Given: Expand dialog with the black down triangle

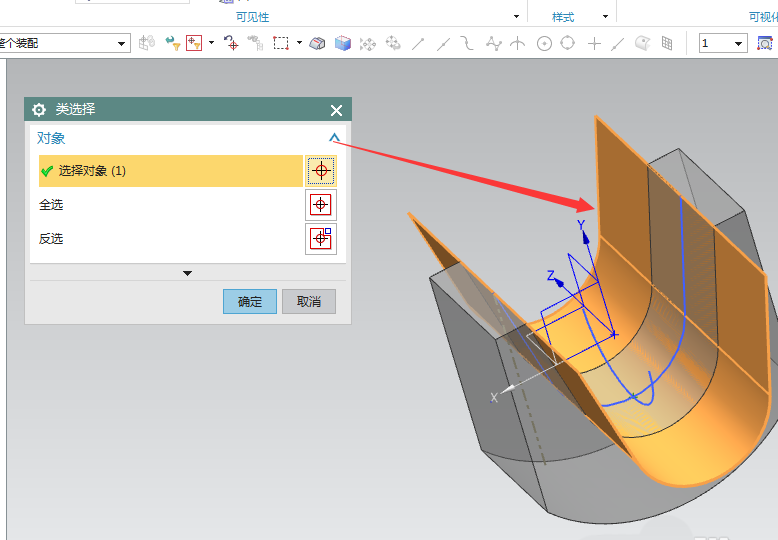Looking at the screenshot, I should click(x=187, y=273).
